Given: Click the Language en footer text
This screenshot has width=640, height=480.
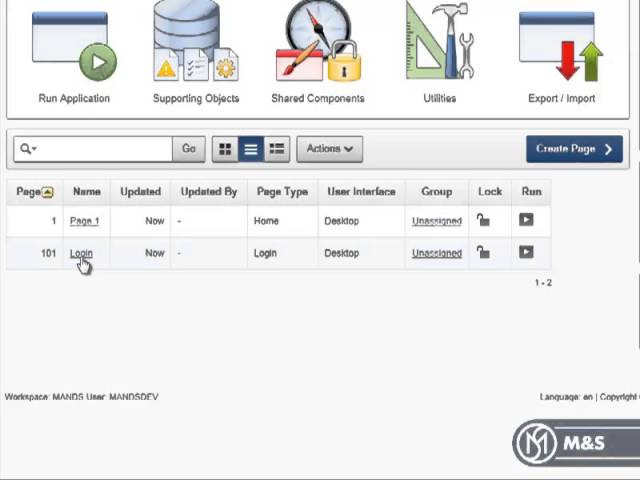Looking at the screenshot, I should [x=566, y=397].
